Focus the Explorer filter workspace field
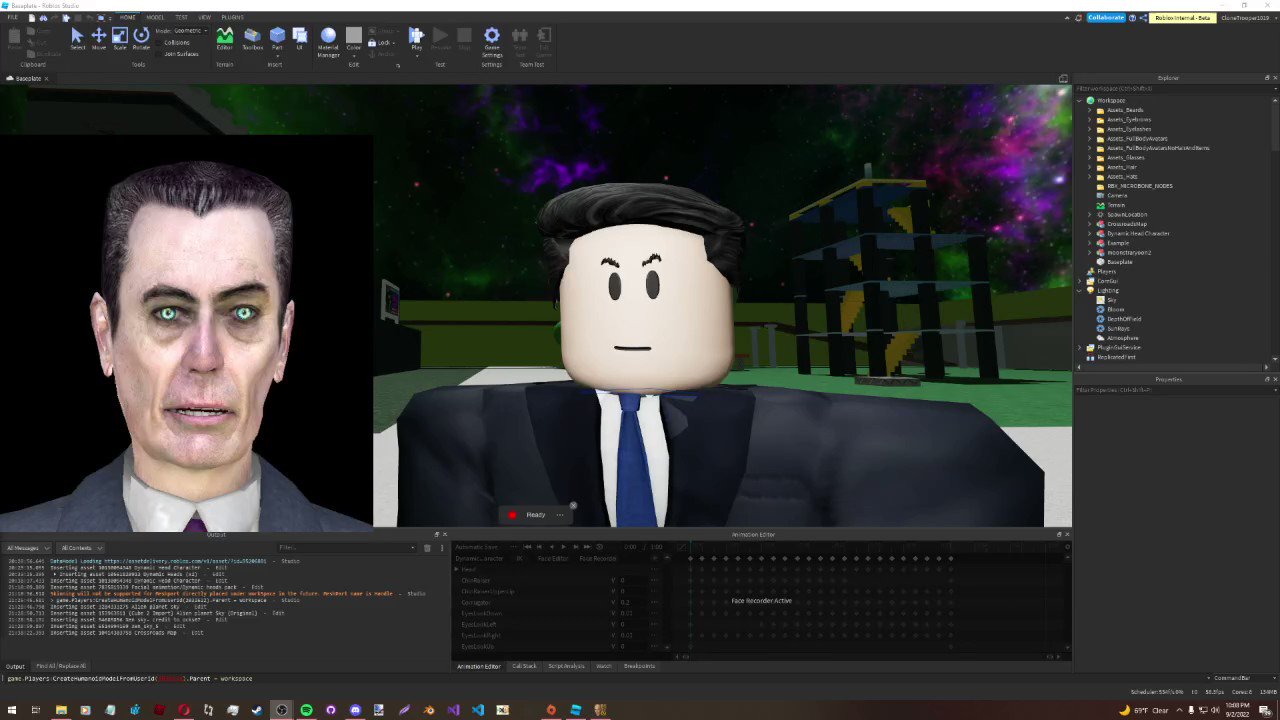 pos(1173,89)
